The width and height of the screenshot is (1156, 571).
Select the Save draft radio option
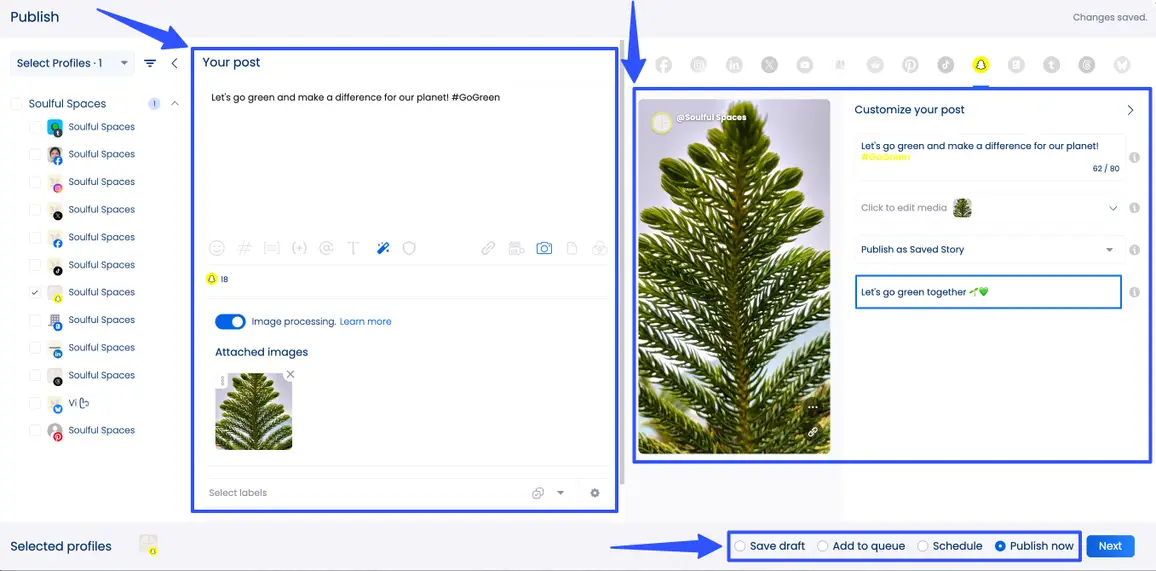click(740, 546)
